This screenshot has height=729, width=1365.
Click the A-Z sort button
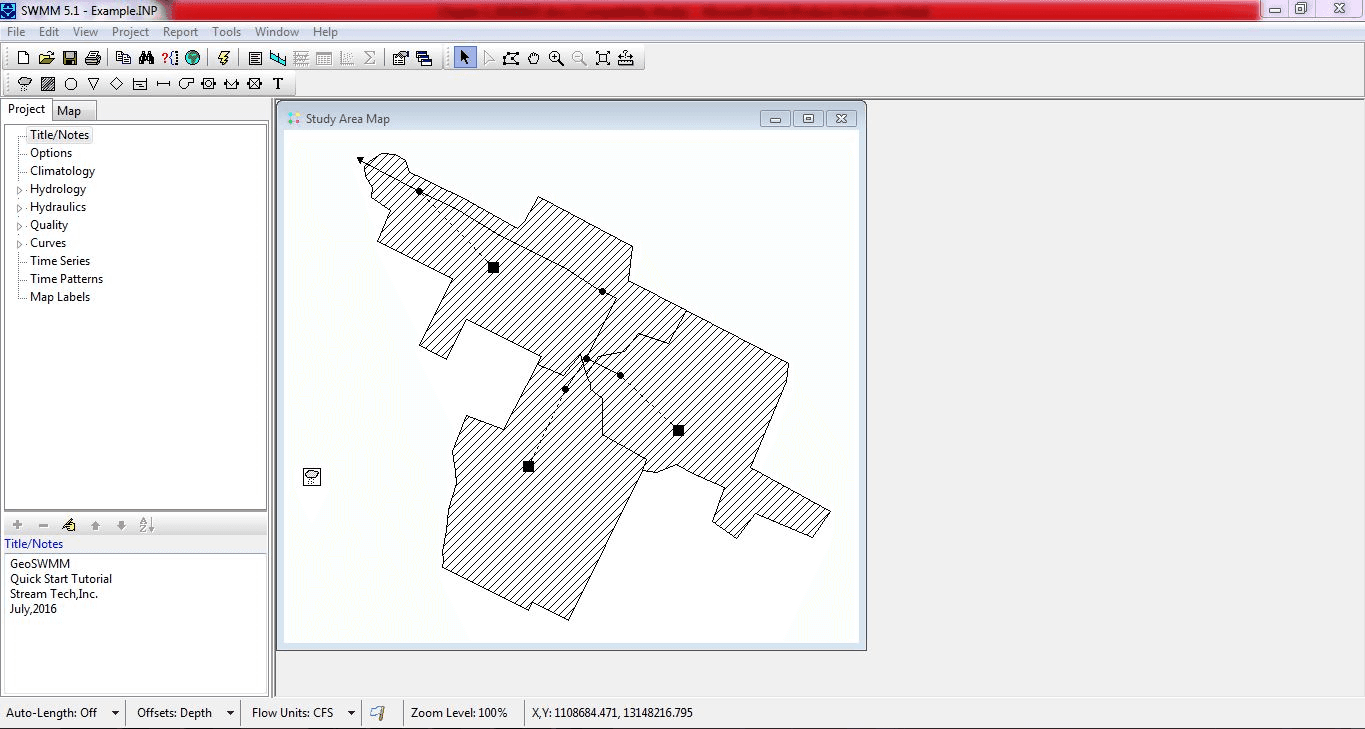pos(146,524)
